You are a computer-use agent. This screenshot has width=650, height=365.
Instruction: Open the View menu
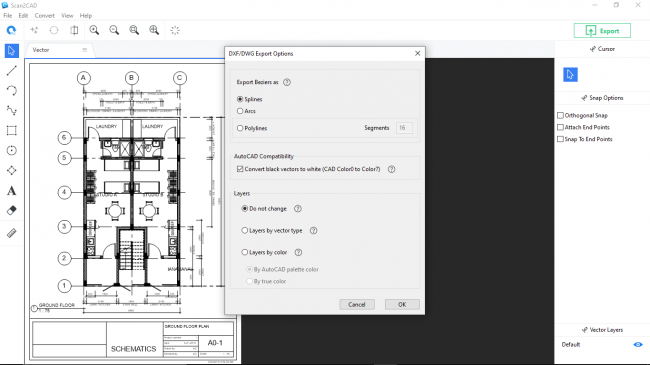click(67, 15)
